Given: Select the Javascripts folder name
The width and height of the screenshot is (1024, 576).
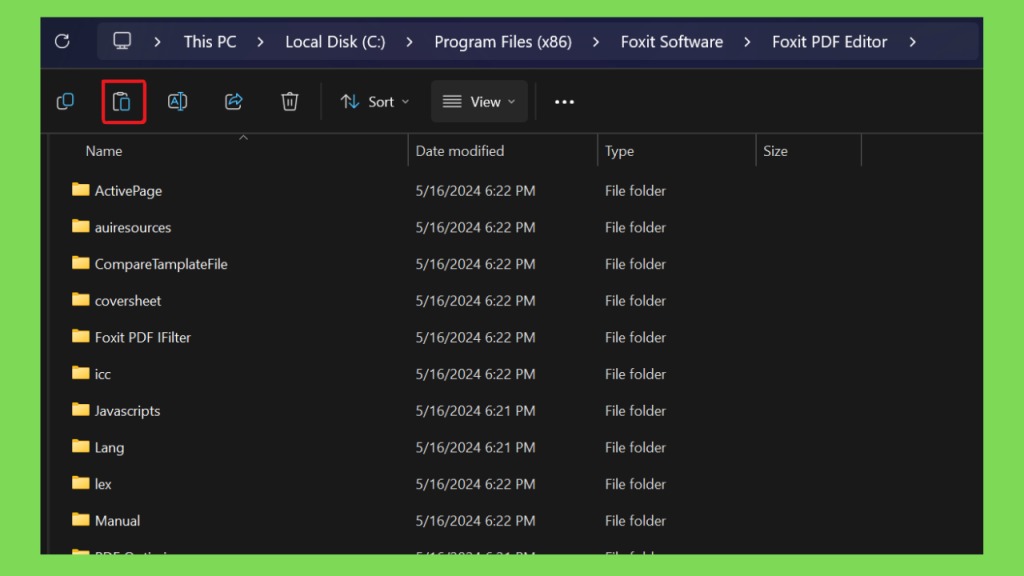Looking at the screenshot, I should pyautogui.click(x=127, y=411).
